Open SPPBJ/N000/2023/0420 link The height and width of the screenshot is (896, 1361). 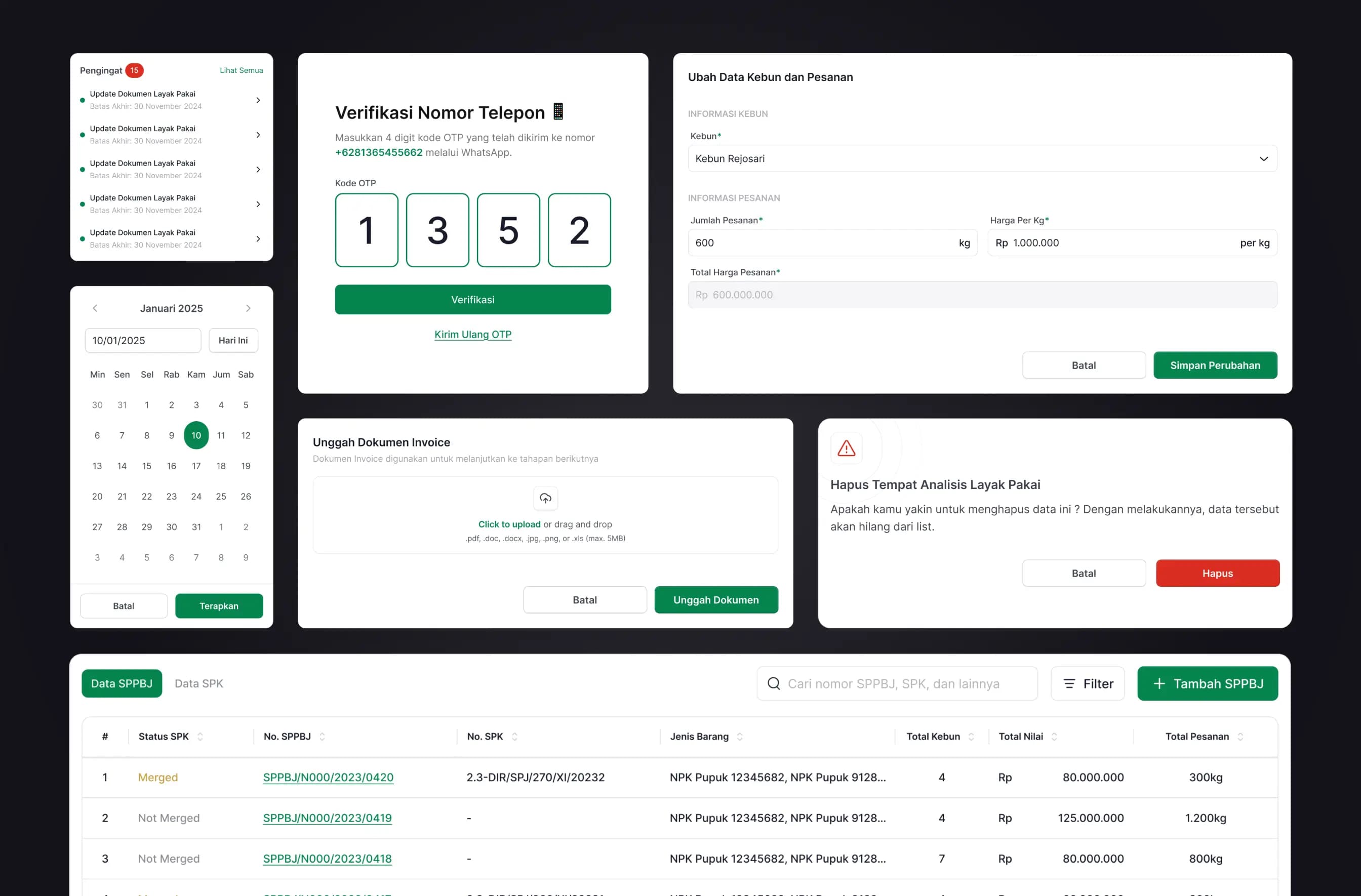[x=328, y=777]
